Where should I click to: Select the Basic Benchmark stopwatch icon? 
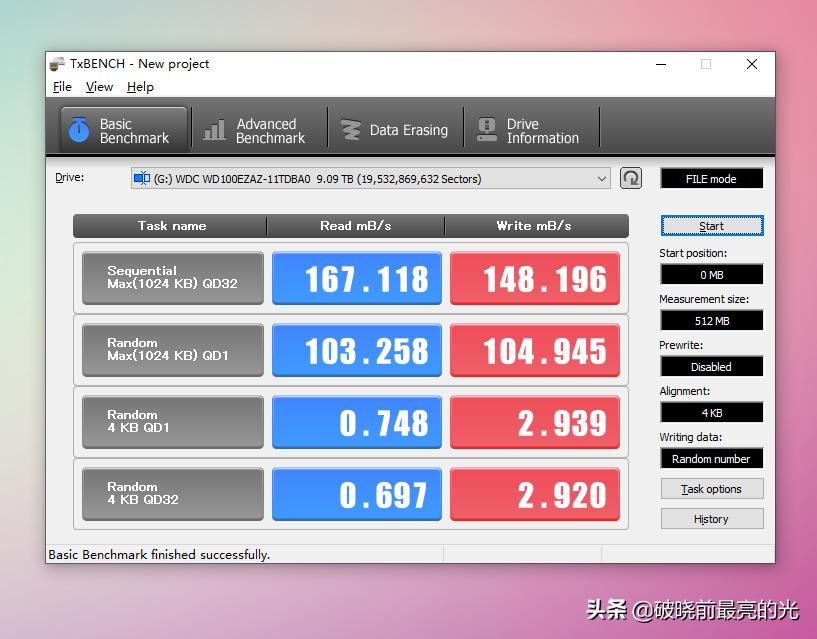[80, 127]
